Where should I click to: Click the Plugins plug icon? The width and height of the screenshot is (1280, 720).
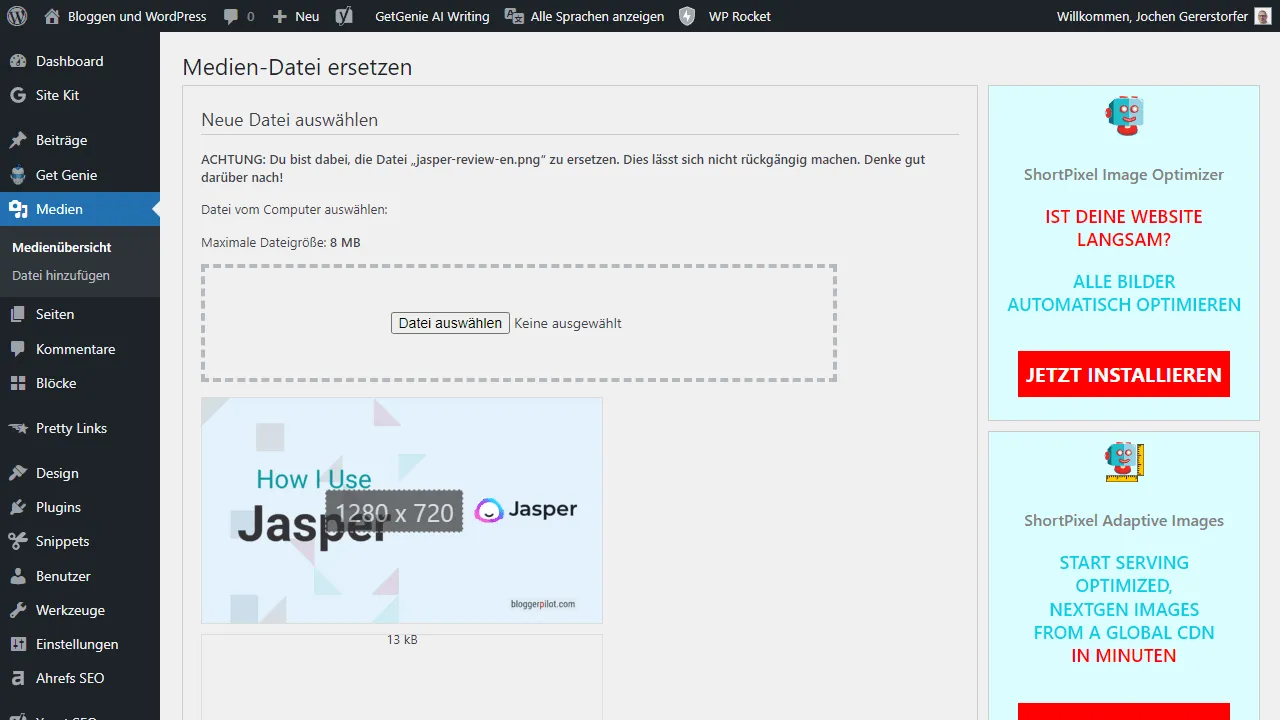(18, 507)
